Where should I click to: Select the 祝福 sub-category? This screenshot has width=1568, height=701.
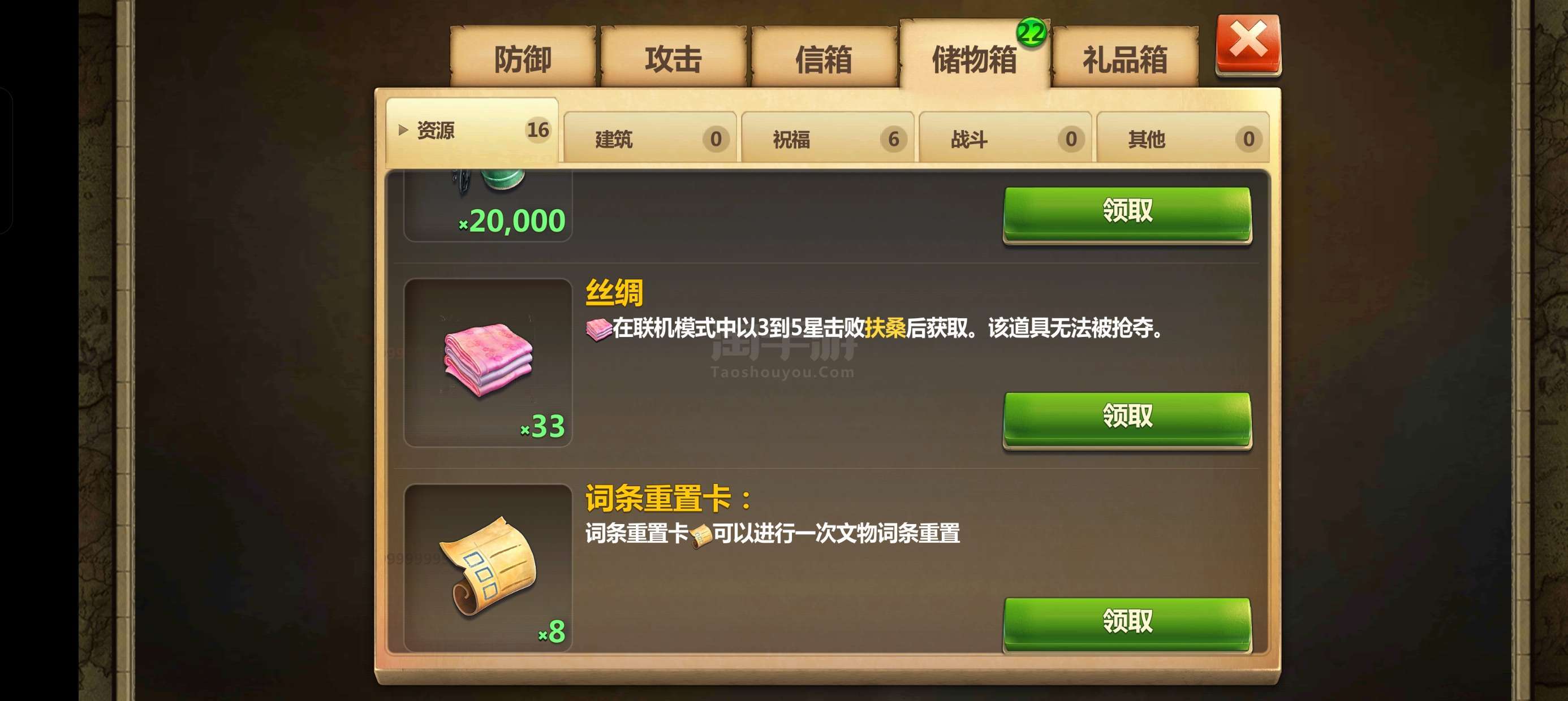828,138
